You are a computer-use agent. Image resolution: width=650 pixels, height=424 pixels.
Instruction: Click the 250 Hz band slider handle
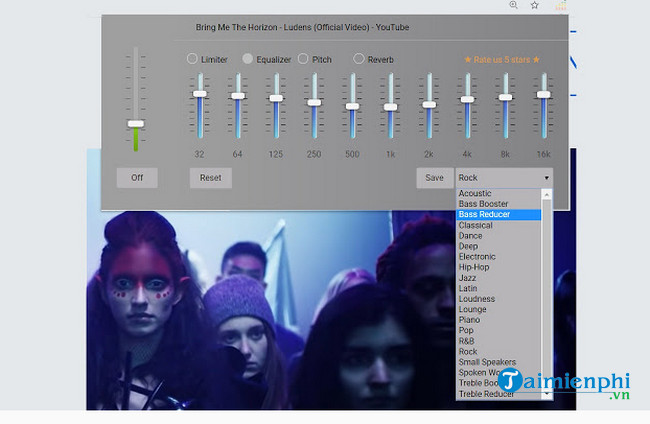[314, 102]
